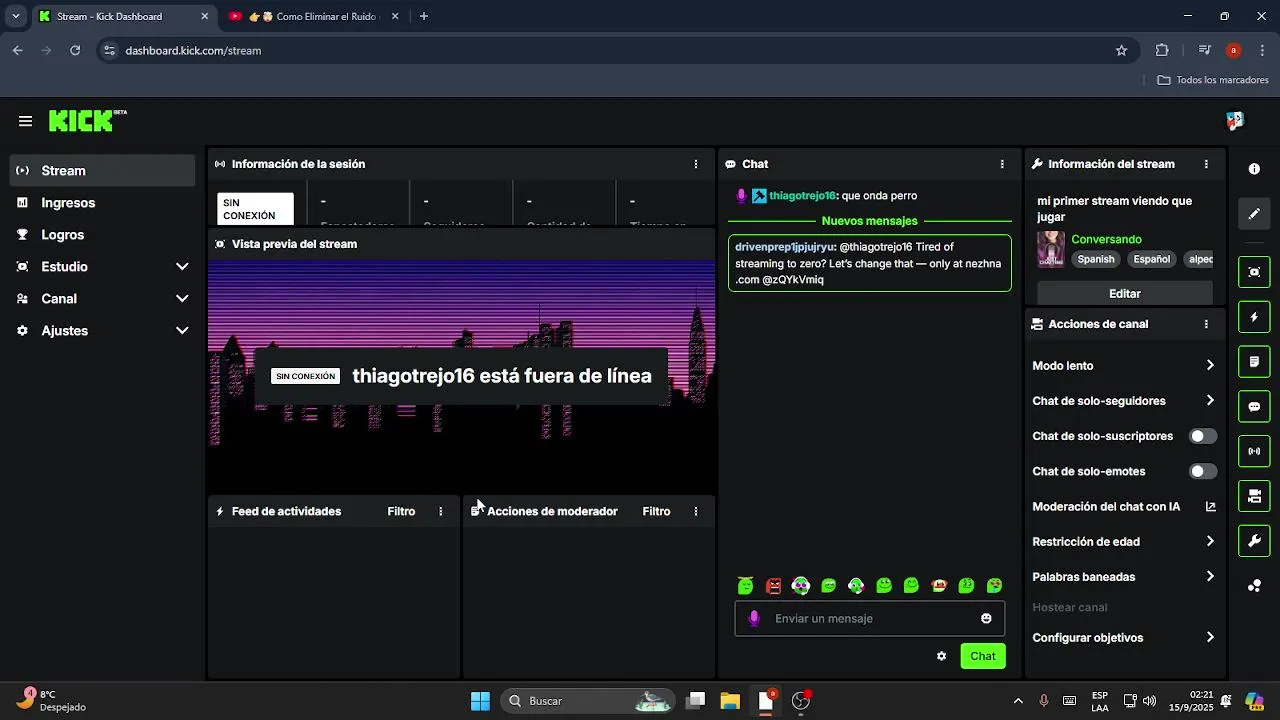Toggle the note document panel icon
Screen dimensions: 1280x720
(x=1254, y=361)
